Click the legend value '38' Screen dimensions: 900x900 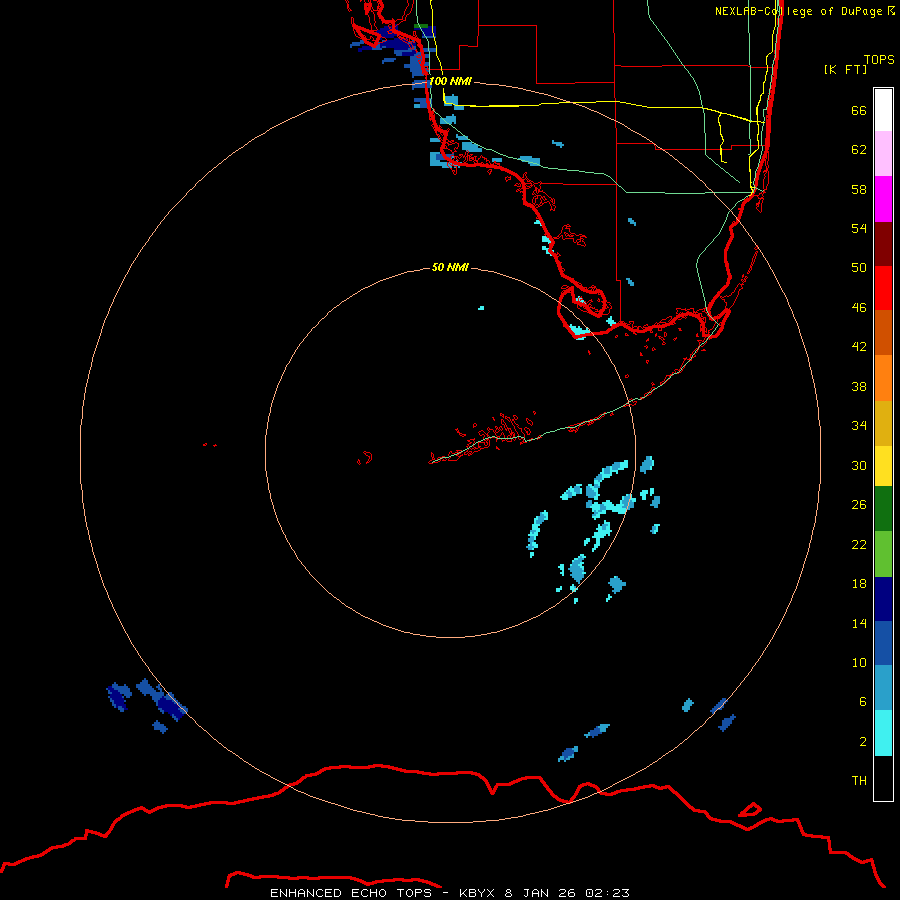(x=859, y=386)
